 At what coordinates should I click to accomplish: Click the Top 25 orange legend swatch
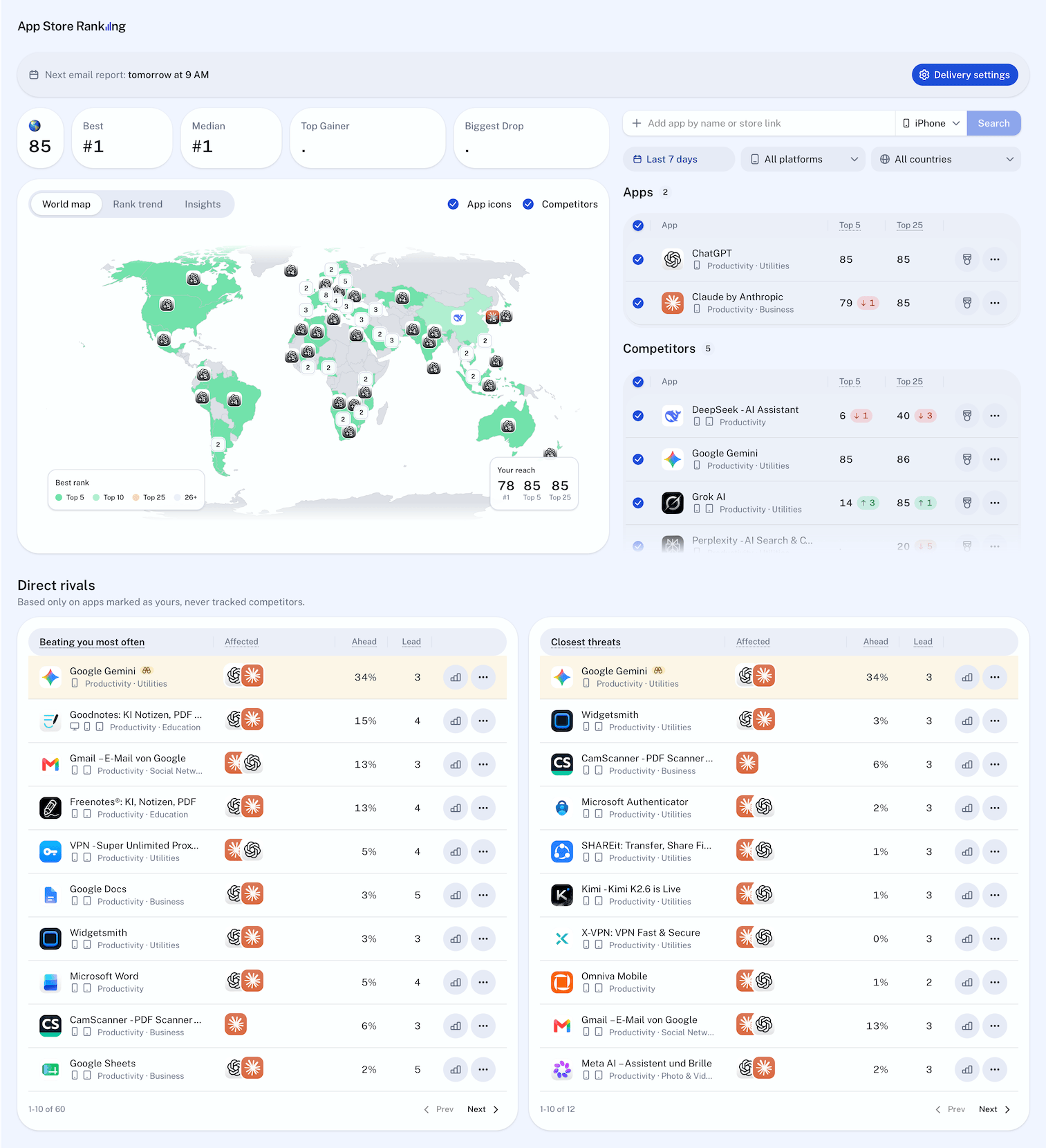[136, 497]
